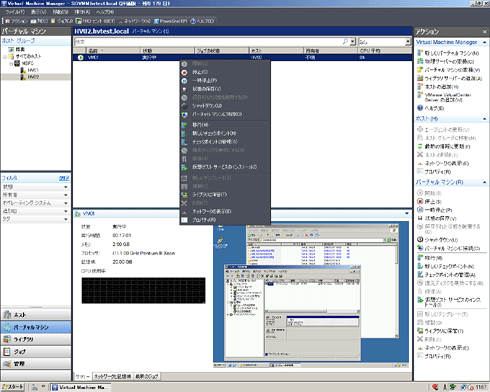Click the Stop icon in Actions pane VM section
Image resolution: width=490 pixels, height=392 pixels.
pyautogui.click(x=420, y=201)
